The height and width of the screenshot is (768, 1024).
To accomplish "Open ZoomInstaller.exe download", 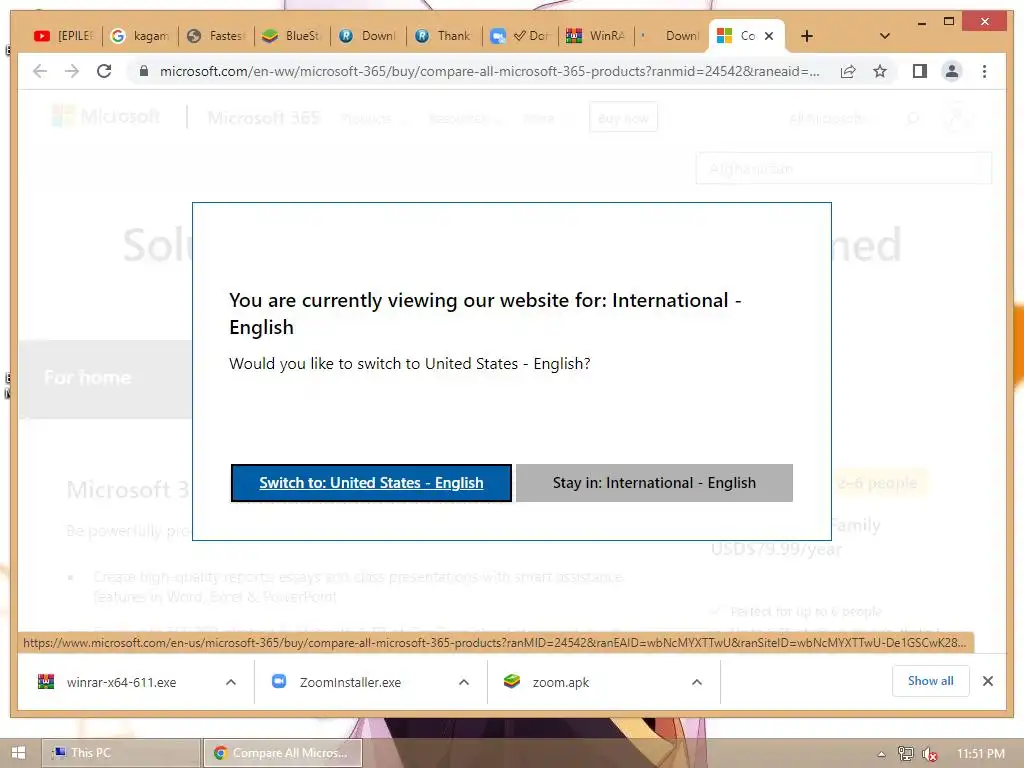I will [350, 682].
